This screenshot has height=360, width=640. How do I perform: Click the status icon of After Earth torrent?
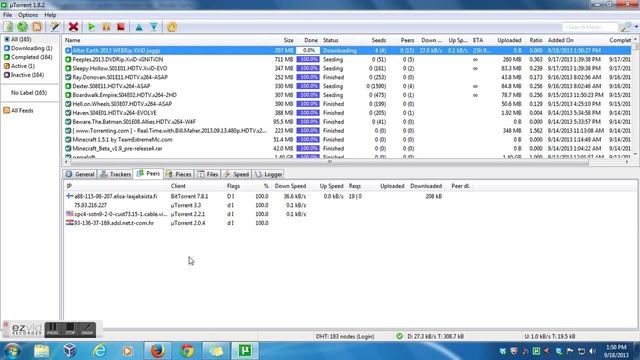click(x=68, y=51)
